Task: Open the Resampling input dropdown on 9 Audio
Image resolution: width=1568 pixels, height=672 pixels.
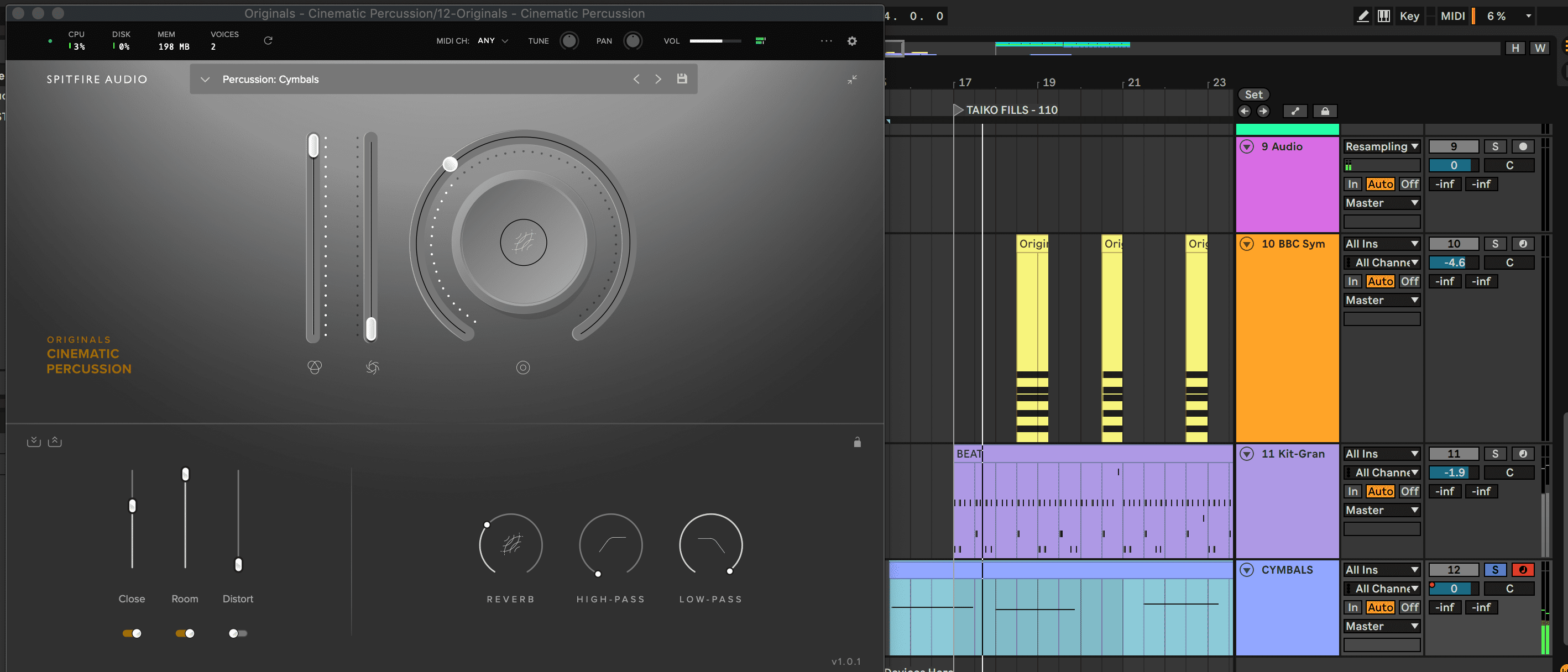Action: [x=1381, y=146]
